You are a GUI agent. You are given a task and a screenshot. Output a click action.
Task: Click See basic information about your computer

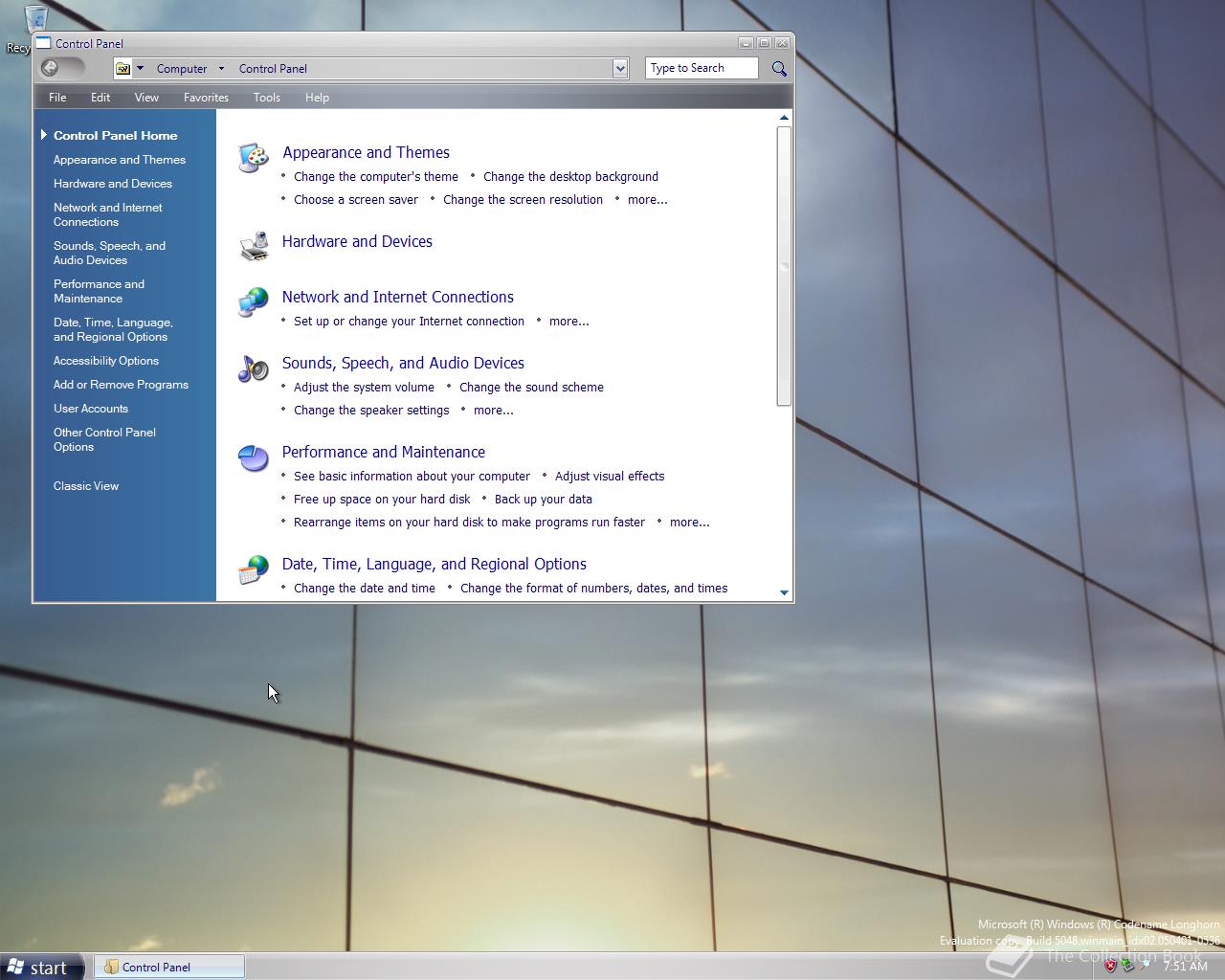[412, 477]
